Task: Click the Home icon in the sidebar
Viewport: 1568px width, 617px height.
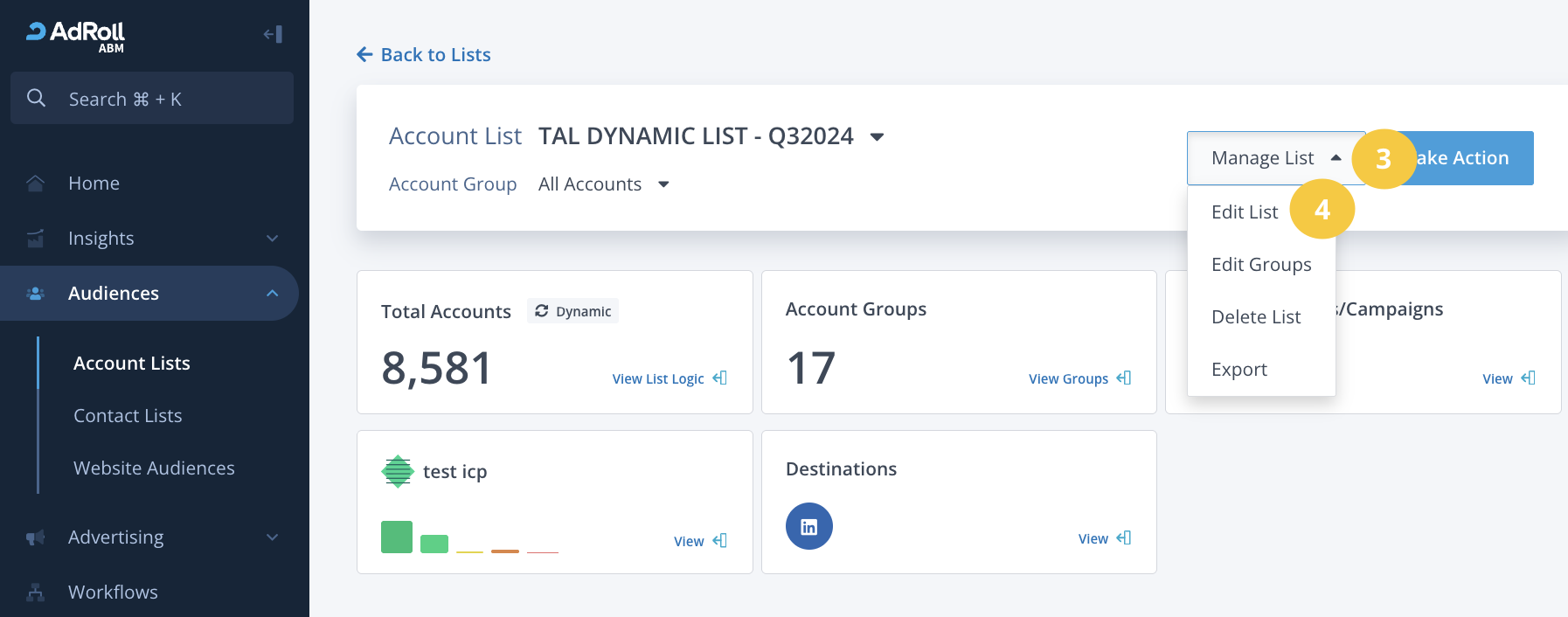Action: click(x=35, y=184)
